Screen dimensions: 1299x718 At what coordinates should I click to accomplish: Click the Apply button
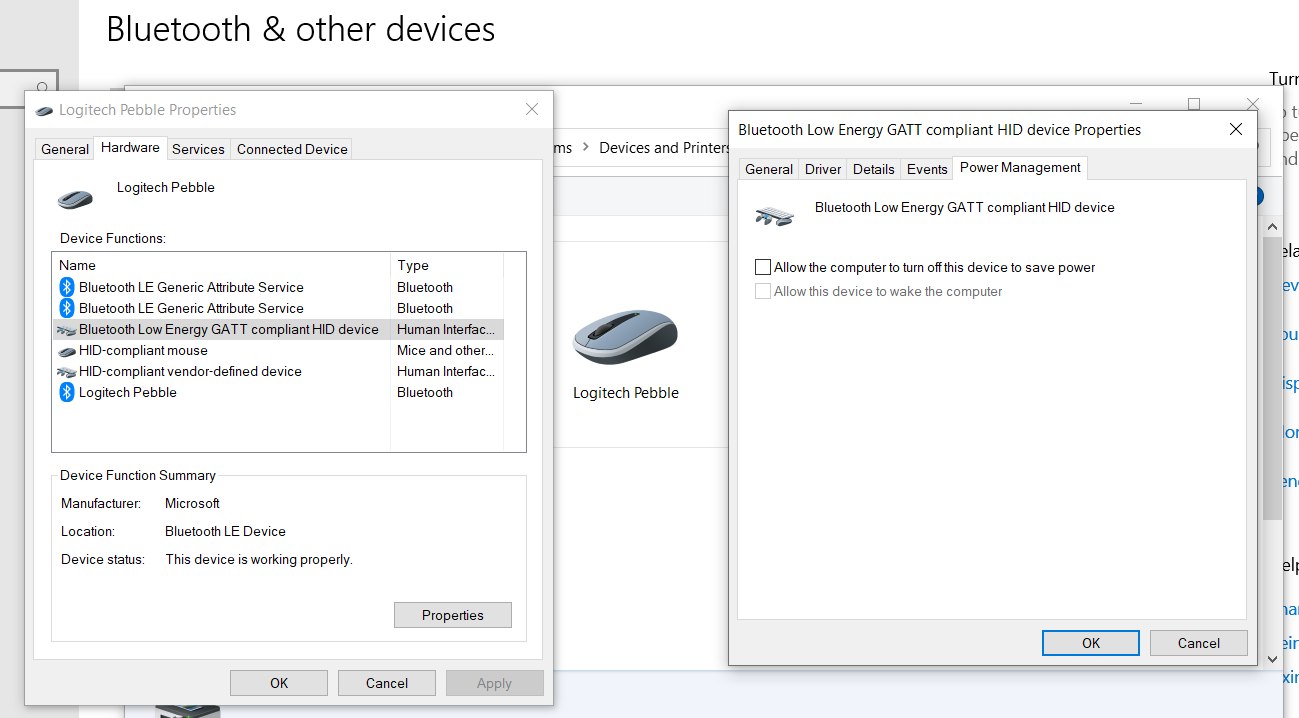pos(494,683)
